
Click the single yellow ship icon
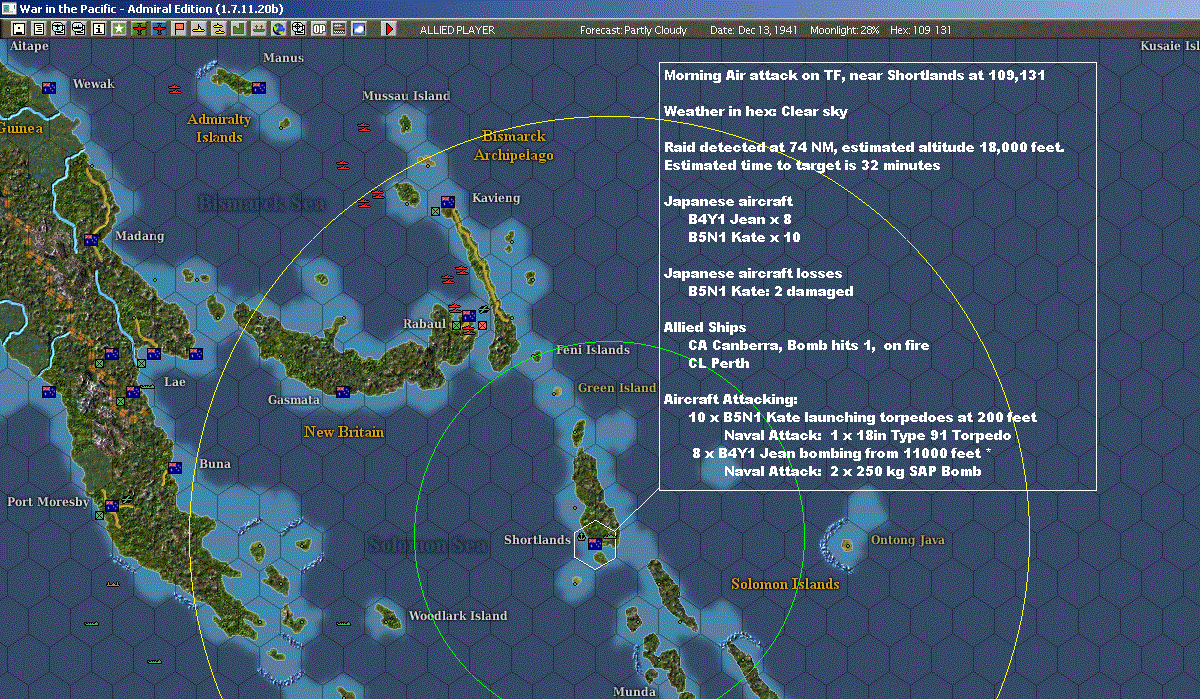tap(199, 29)
